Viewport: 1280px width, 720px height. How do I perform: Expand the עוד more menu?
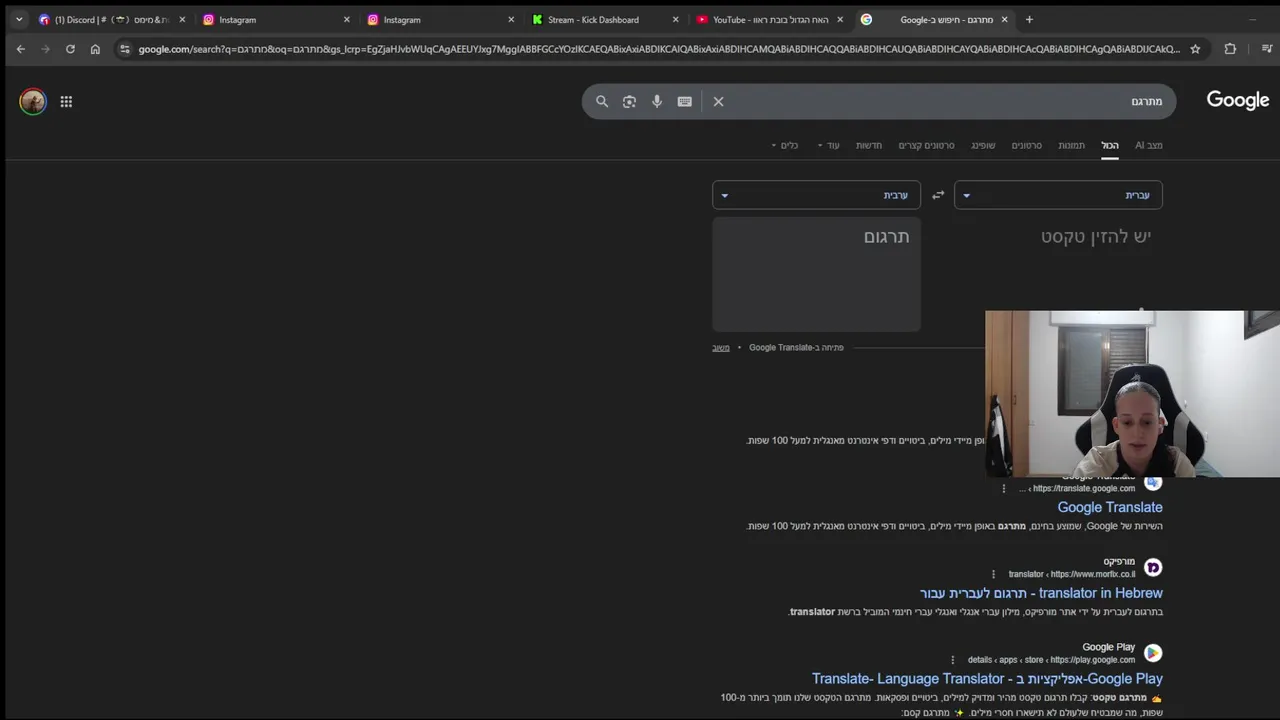[828, 145]
